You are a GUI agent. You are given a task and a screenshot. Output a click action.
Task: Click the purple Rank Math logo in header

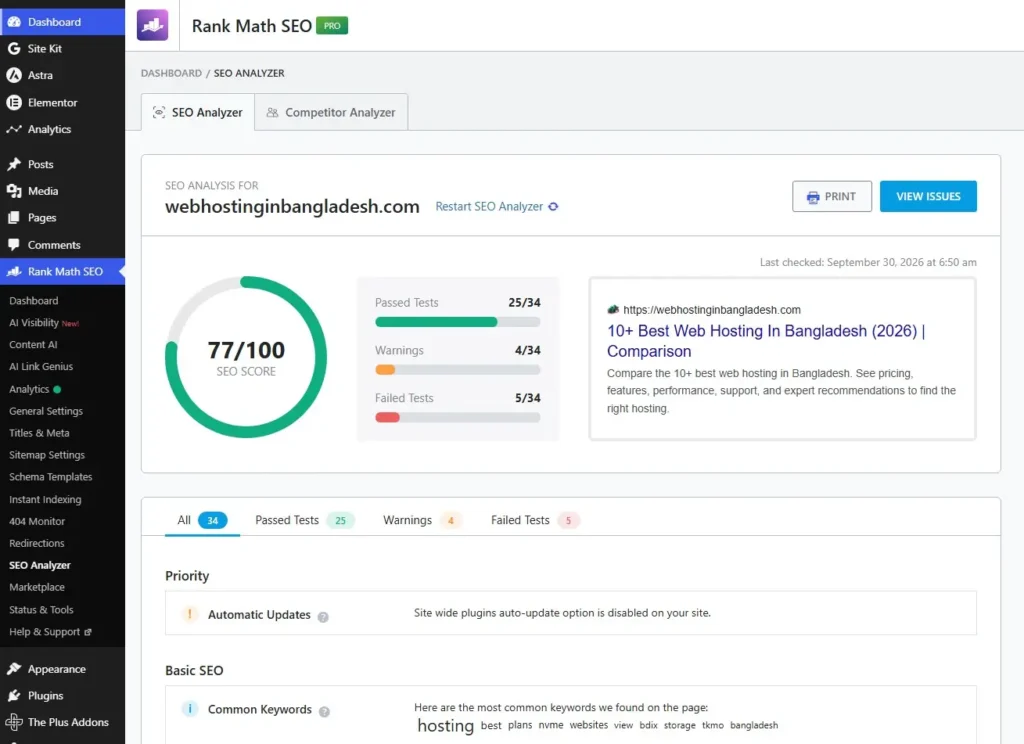coord(152,25)
